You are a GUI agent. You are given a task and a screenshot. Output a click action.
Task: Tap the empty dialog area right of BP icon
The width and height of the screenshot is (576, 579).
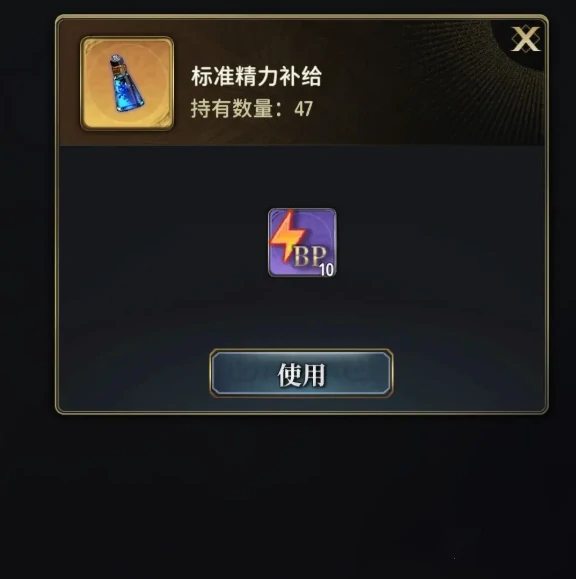point(439,243)
